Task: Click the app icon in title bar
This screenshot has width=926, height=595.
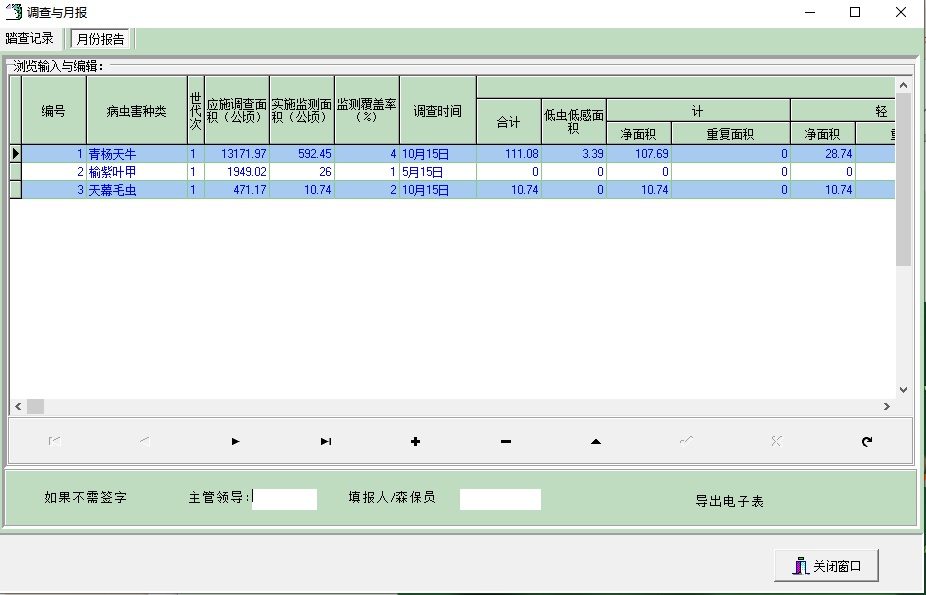Action: [13, 12]
